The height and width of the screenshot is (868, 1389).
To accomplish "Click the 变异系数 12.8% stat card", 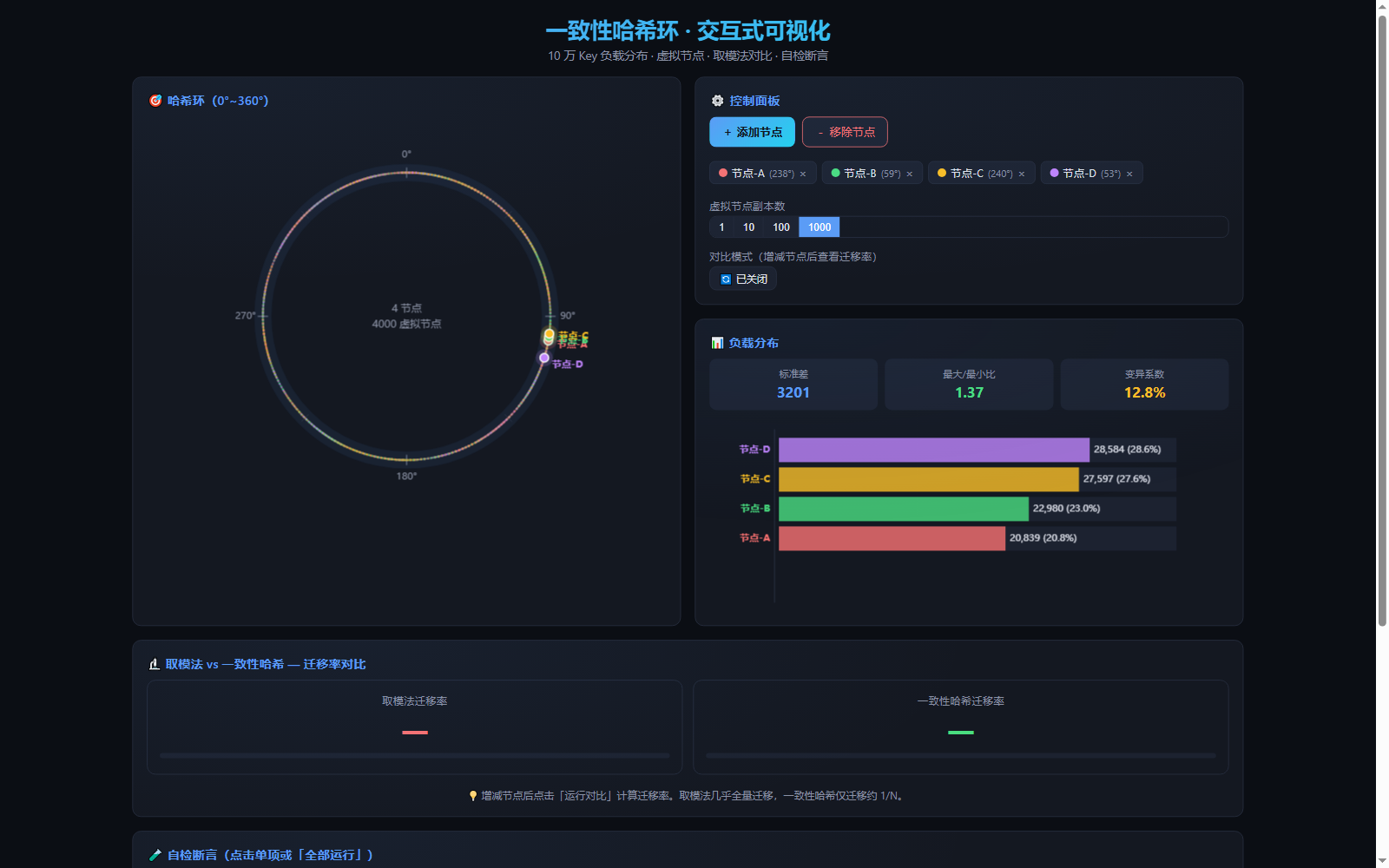I will coord(1144,385).
